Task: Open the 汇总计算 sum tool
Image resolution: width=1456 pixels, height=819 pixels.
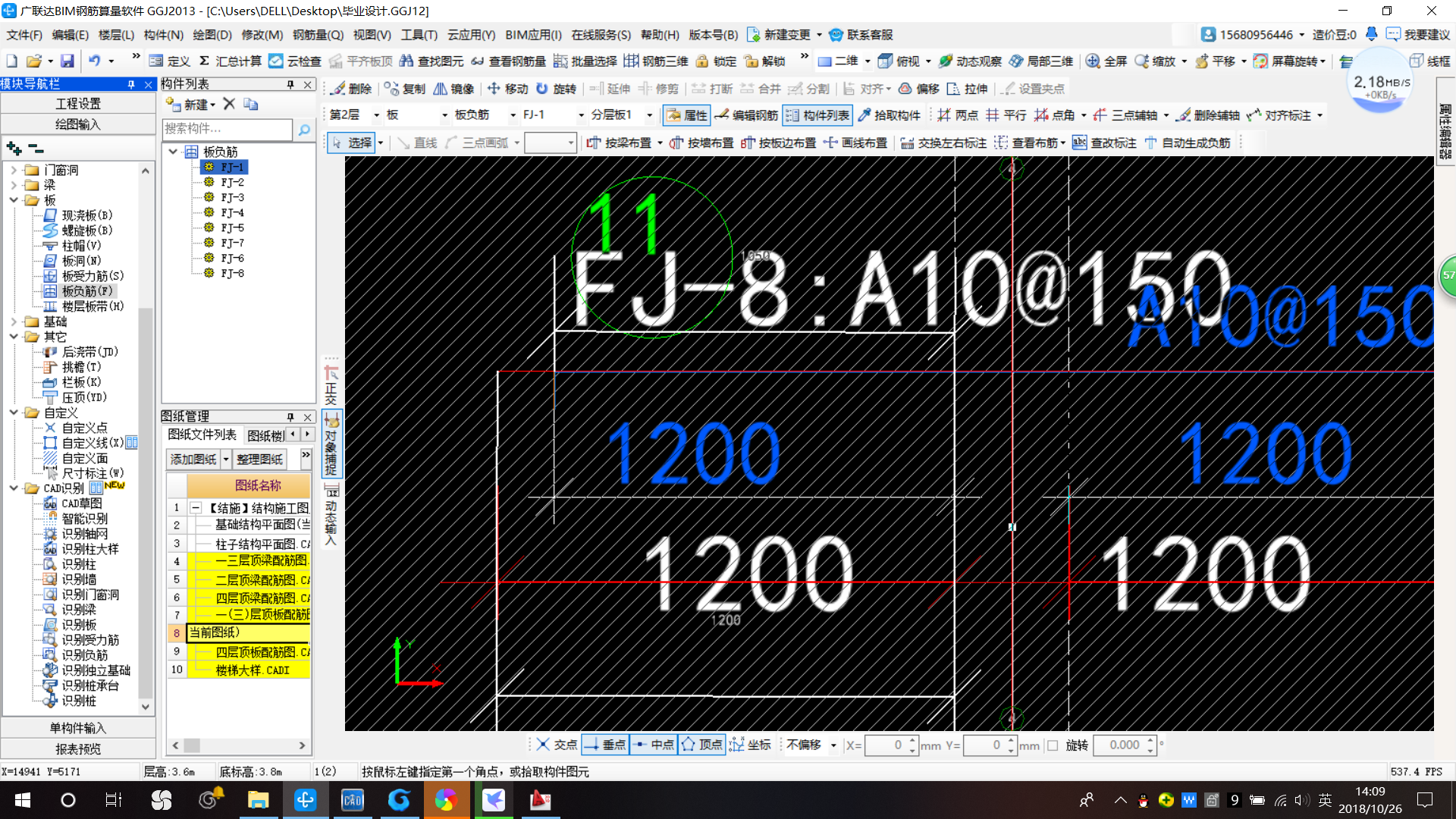Action: pos(231,61)
